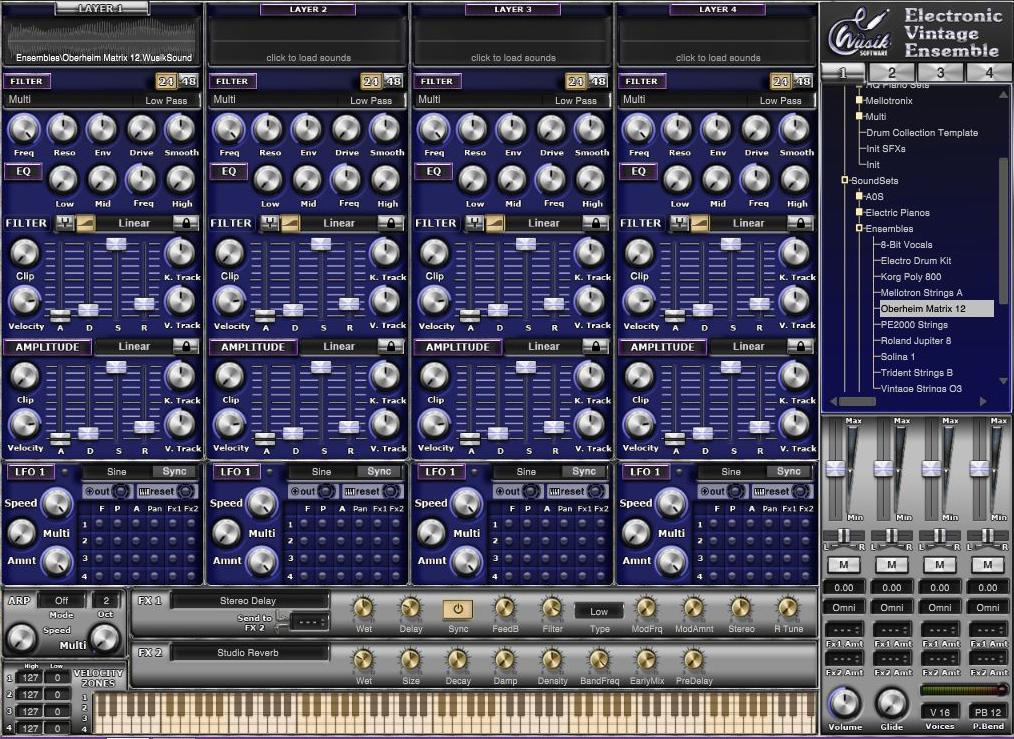
Task: Click the master Volume knob
Action: [845, 704]
